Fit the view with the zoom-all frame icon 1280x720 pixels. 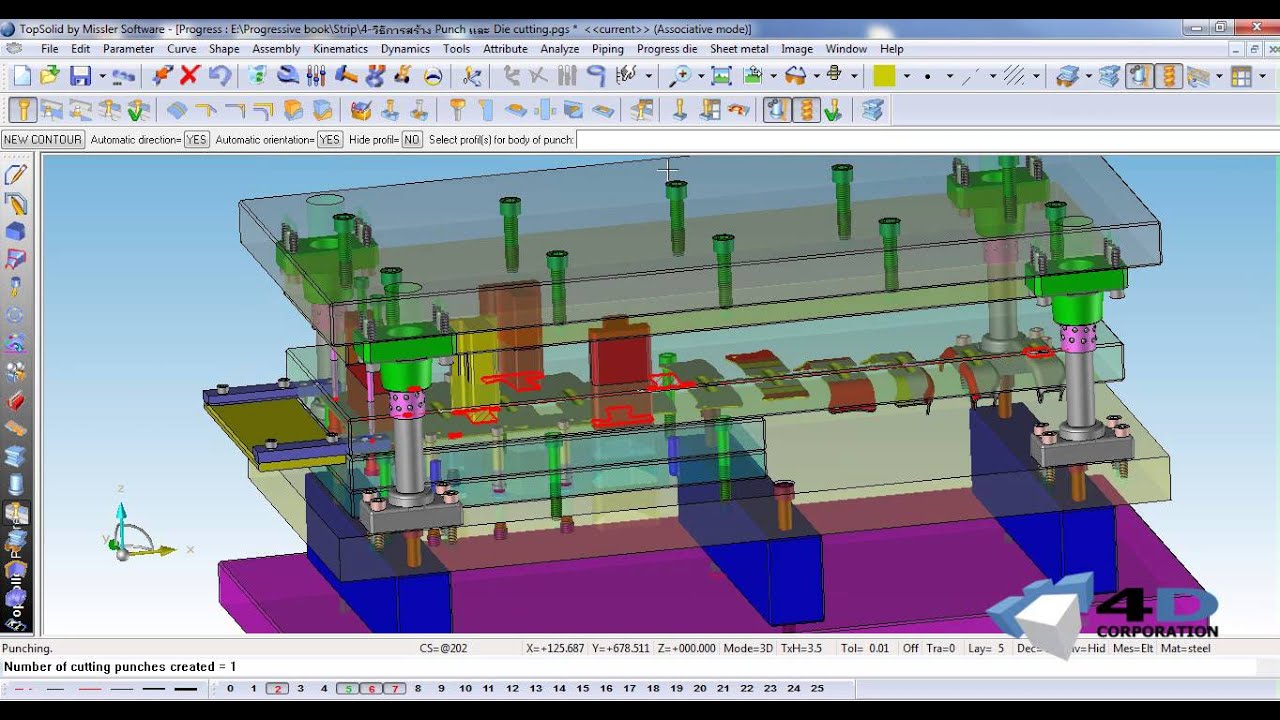721,75
